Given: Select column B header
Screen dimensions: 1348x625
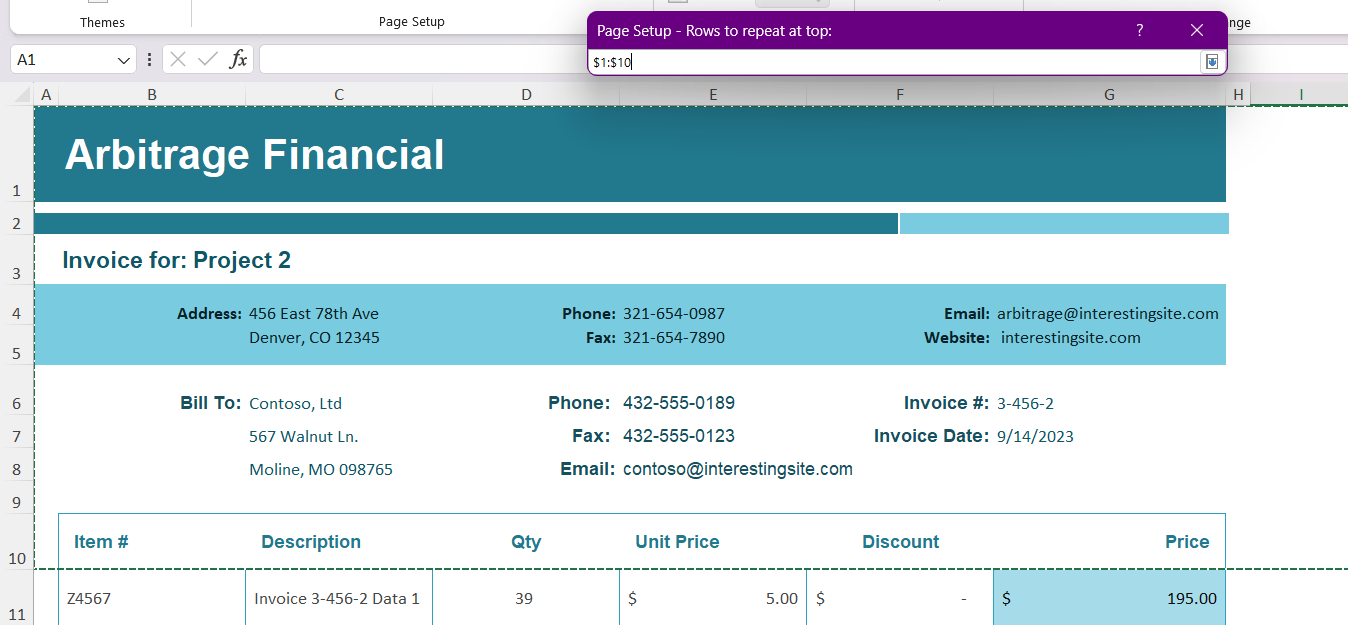Looking at the screenshot, I should coord(152,95).
